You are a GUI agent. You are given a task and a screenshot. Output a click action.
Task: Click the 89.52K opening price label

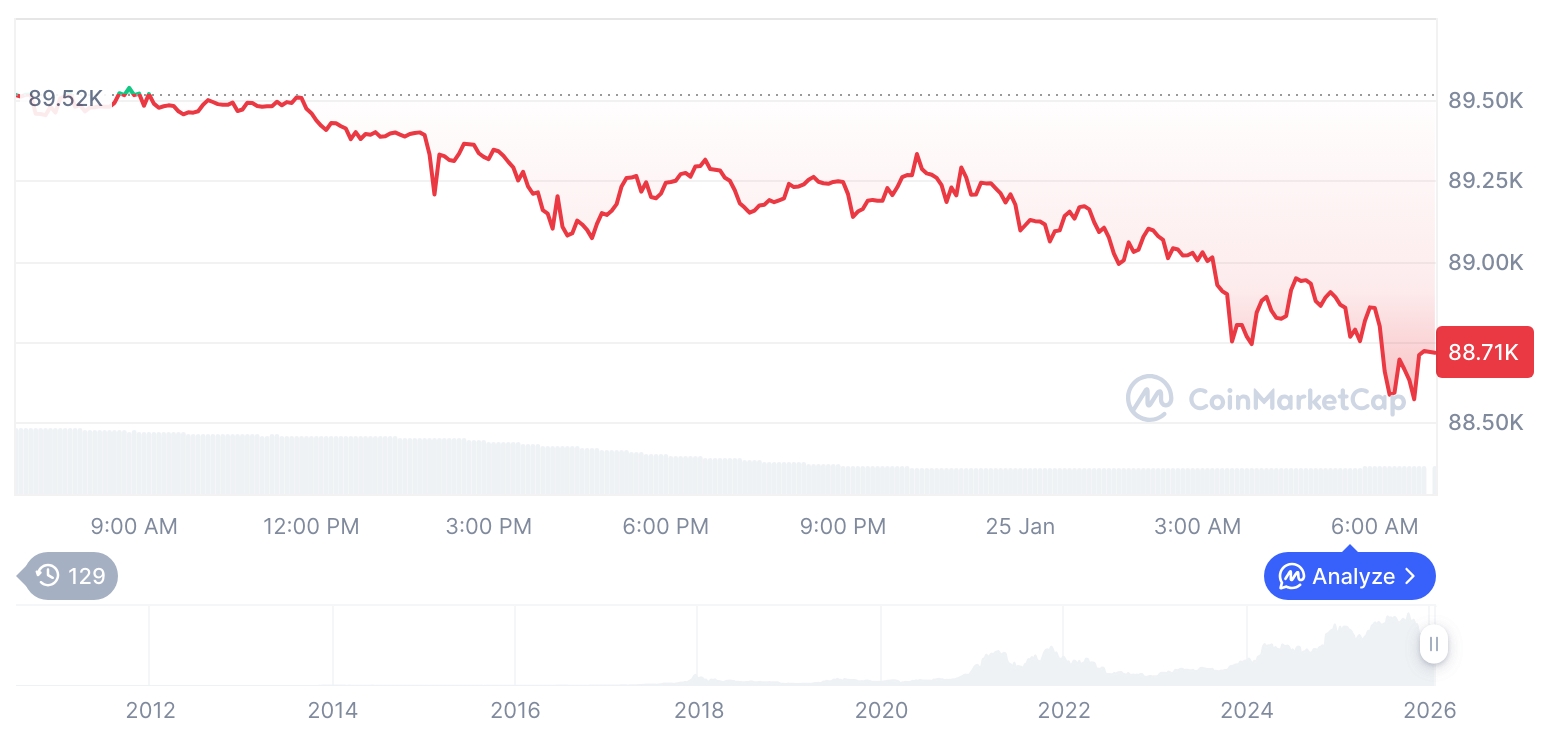pyautogui.click(x=65, y=98)
